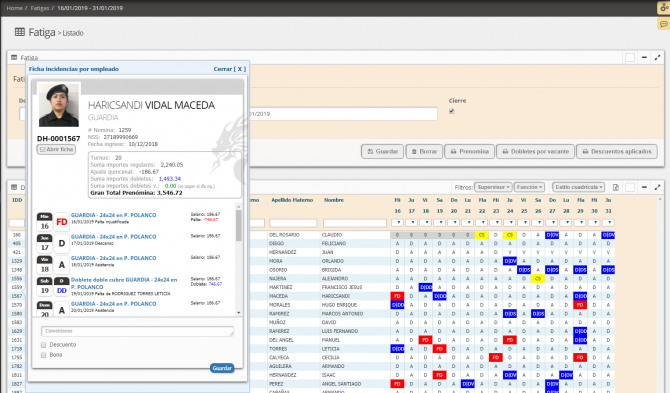Click the filter box under Nombre column
Viewport: 670px width, 393px height.
[x=355, y=223]
